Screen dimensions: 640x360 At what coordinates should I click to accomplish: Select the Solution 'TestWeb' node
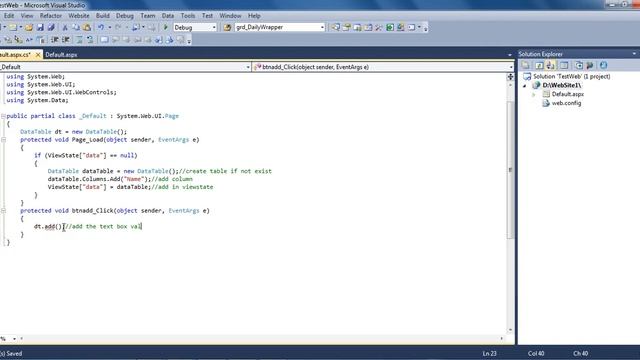[571, 77]
